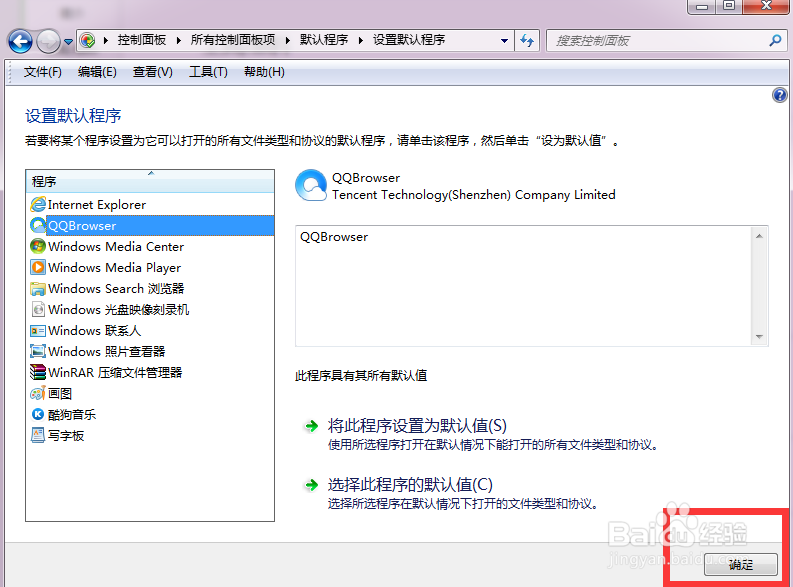Open the 帮助(H) menu
Screen dimensions: 793x587
(264, 72)
